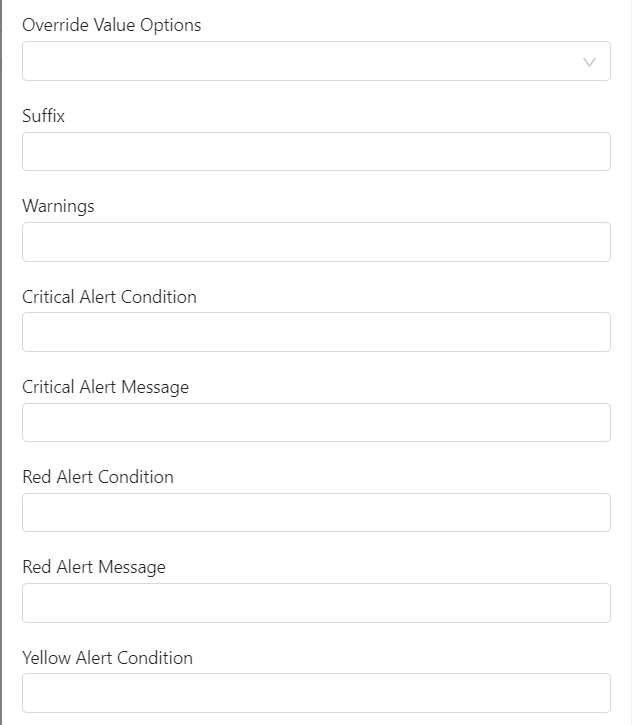This screenshot has height=725, width=632.
Task: Click the "Critical Alert Message" label
Action: [105, 387]
